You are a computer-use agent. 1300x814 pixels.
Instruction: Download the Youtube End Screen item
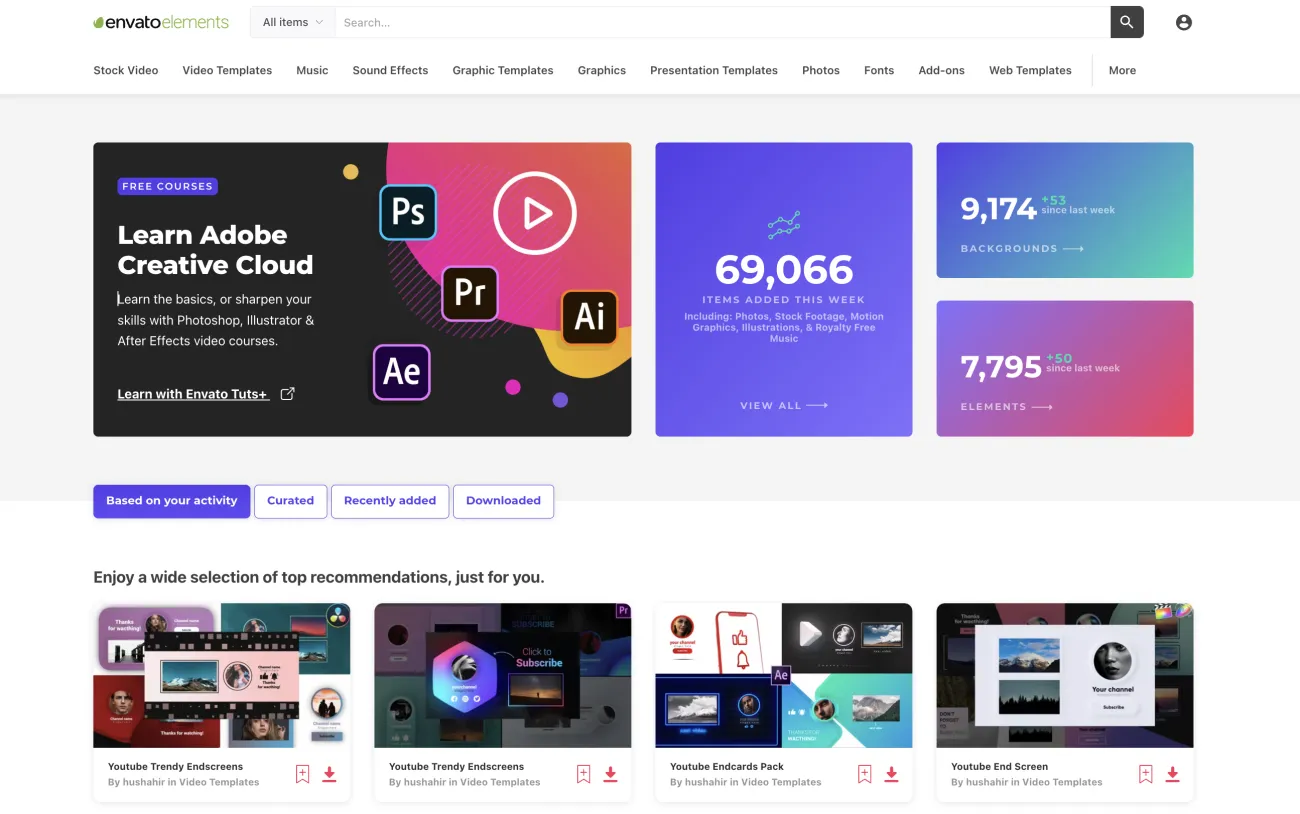click(x=1172, y=774)
